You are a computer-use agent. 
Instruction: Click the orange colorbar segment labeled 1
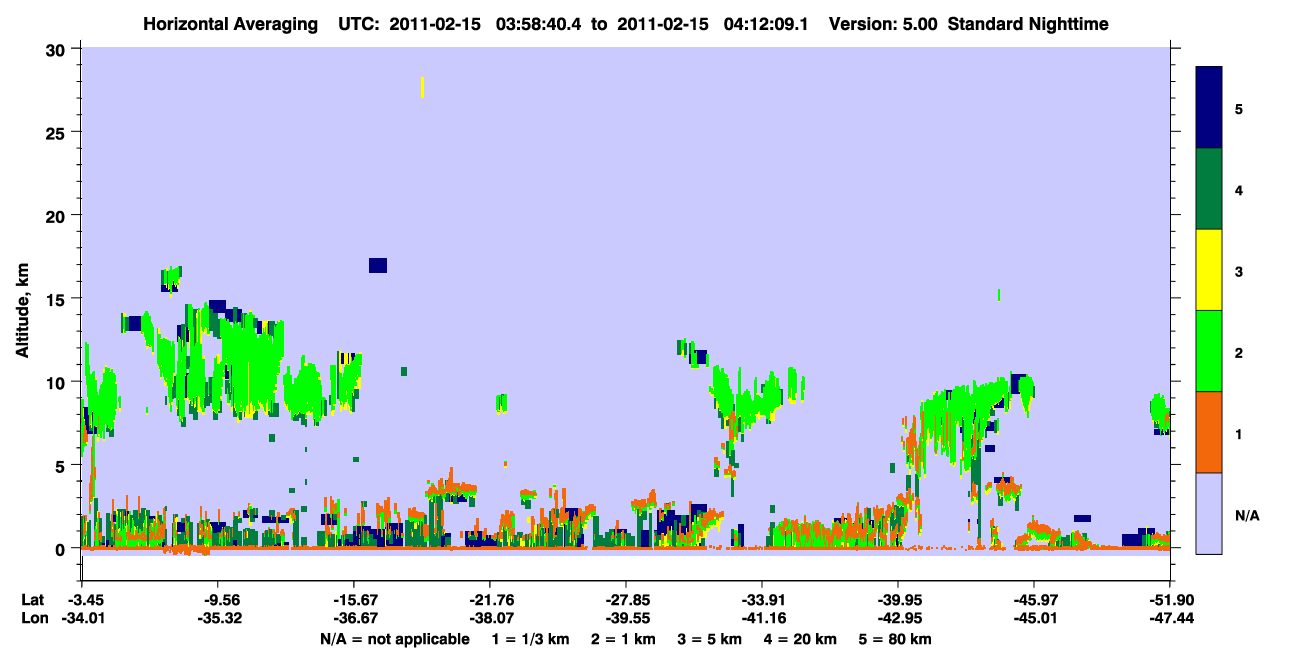pyautogui.click(x=1209, y=432)
